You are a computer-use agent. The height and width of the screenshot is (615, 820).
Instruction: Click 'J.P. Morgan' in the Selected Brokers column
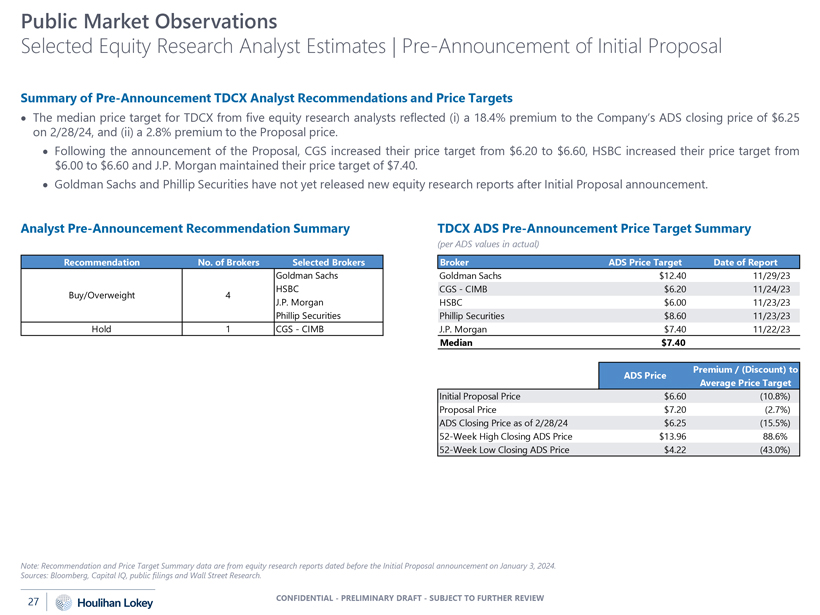pos(300,303)
